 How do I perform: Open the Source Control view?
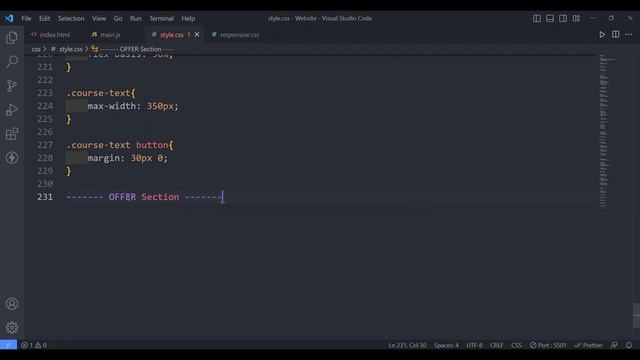tap(12, 85)
